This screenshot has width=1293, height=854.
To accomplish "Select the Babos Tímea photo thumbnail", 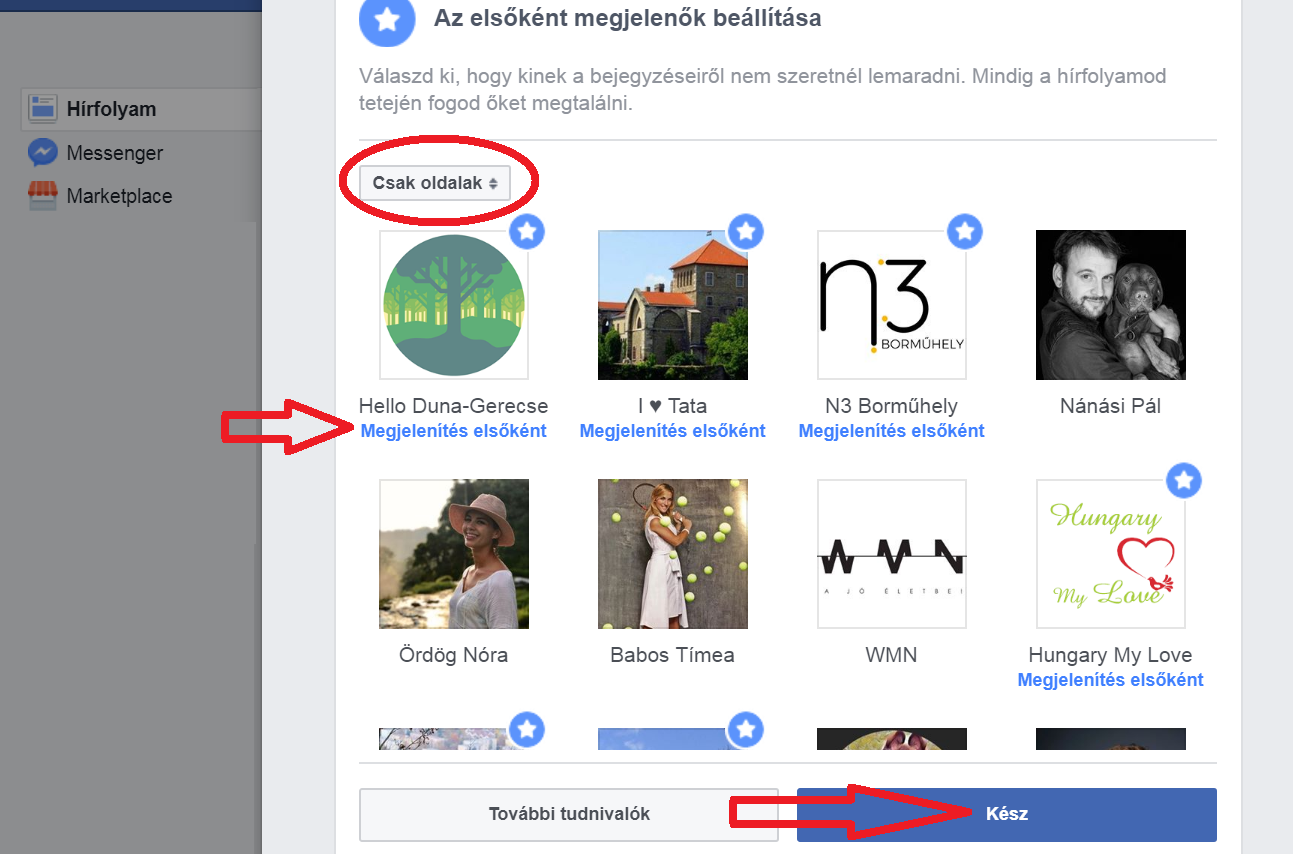I will (x=673, y=554).
